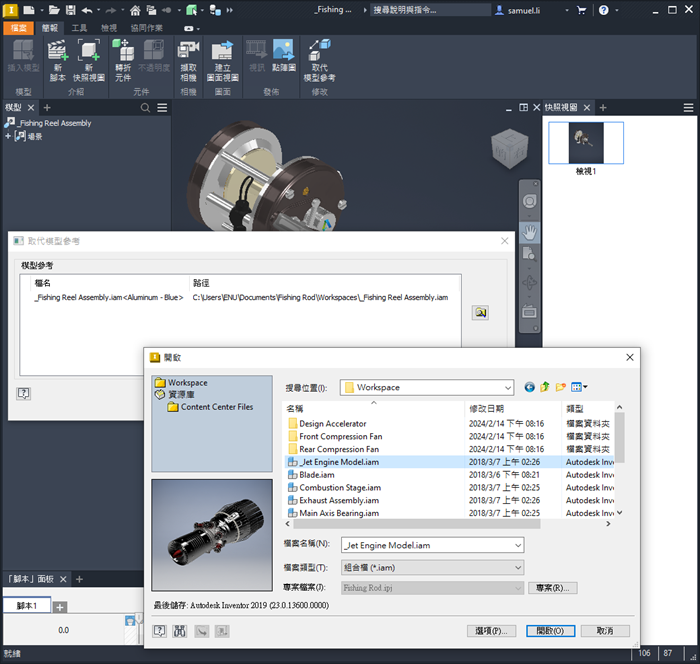Click the Find binoculars icon in Open dialog
Viewport: 700px width, 664px height.
179,631
